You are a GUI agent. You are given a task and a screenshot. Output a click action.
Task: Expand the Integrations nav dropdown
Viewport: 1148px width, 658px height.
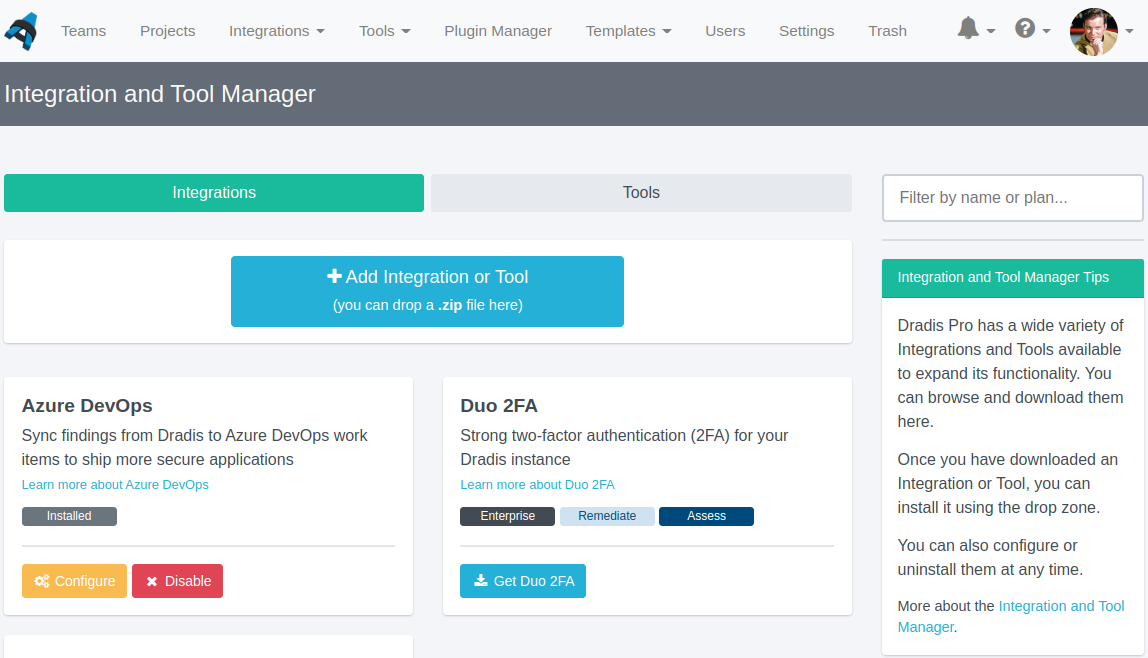(x=277, y=31)
